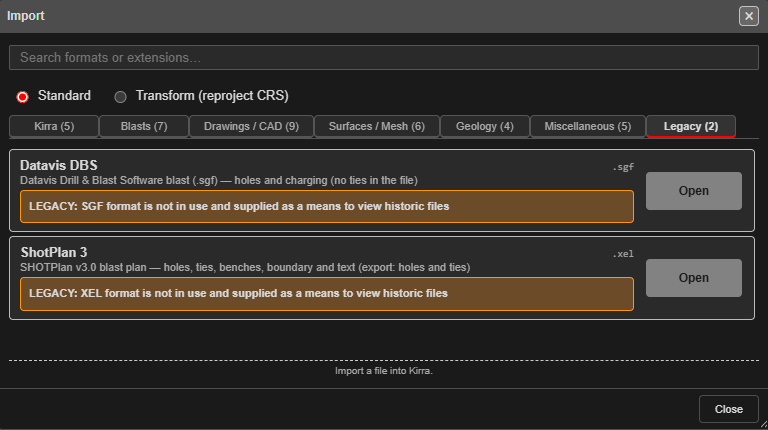Switch to the Blasts (7) tab
Screen dimensions: 768x430
[x=144, y=126]
